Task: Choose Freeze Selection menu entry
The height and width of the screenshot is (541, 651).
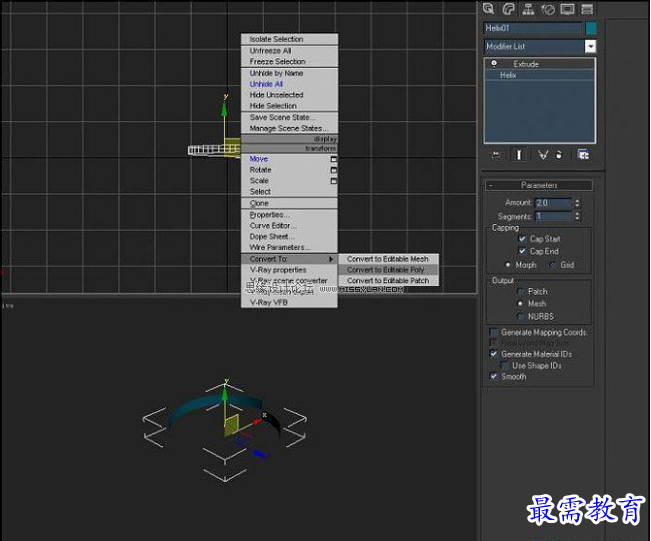Action: pos(289,61)
